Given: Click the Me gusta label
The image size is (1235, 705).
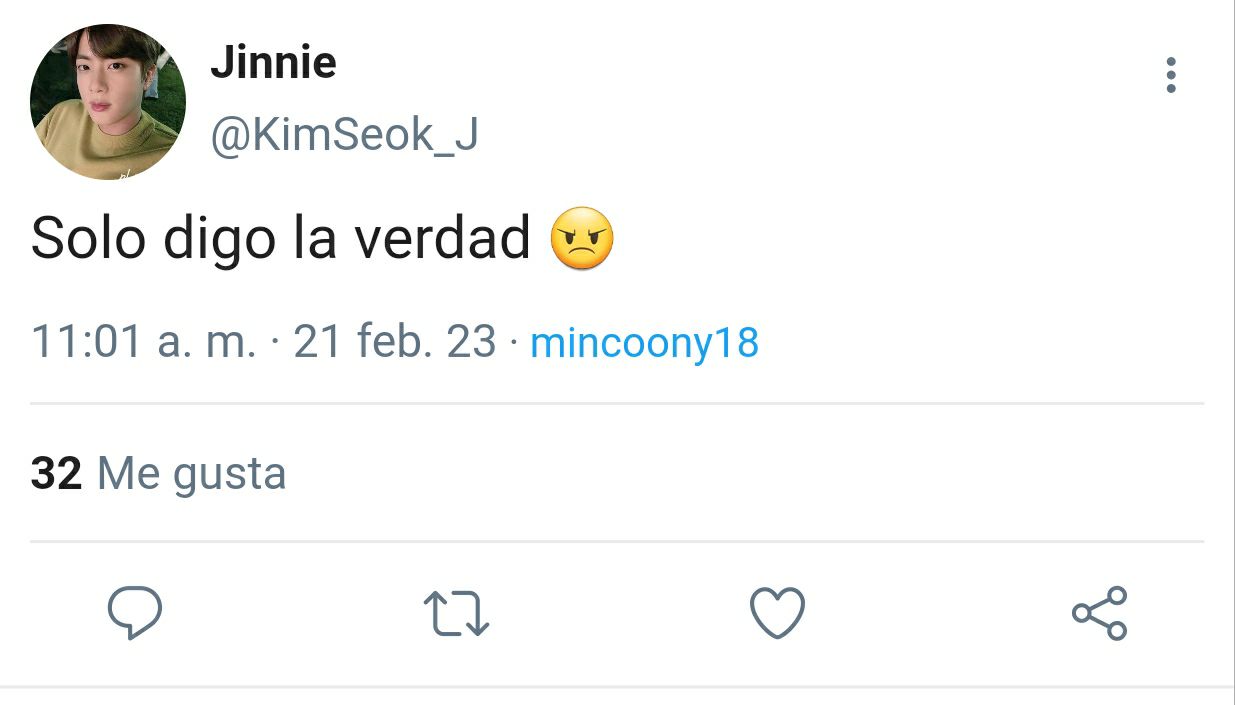Looking at the screenshot, I should (192, 474).
